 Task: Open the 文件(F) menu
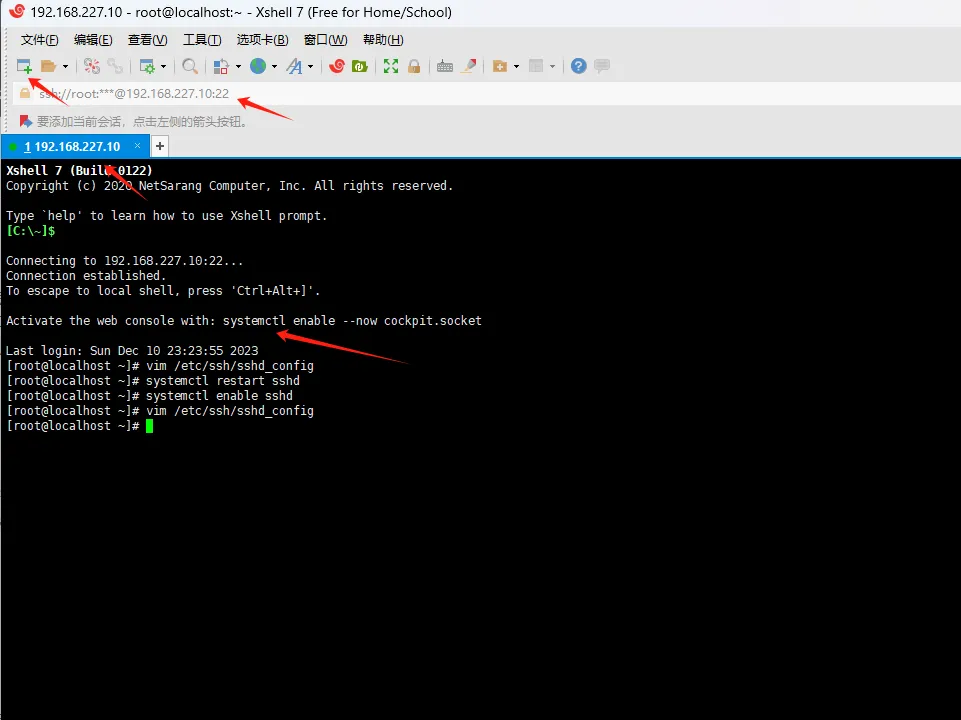tap(39, 40)
